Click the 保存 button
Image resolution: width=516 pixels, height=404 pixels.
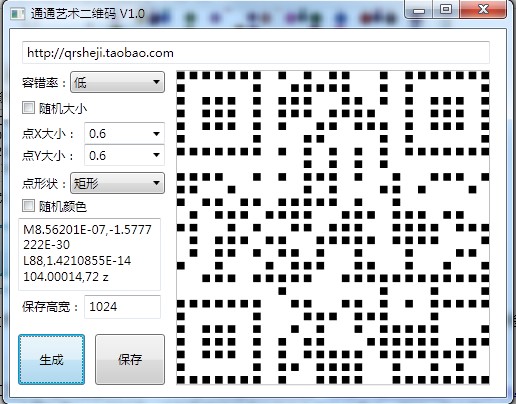[130, 360]
